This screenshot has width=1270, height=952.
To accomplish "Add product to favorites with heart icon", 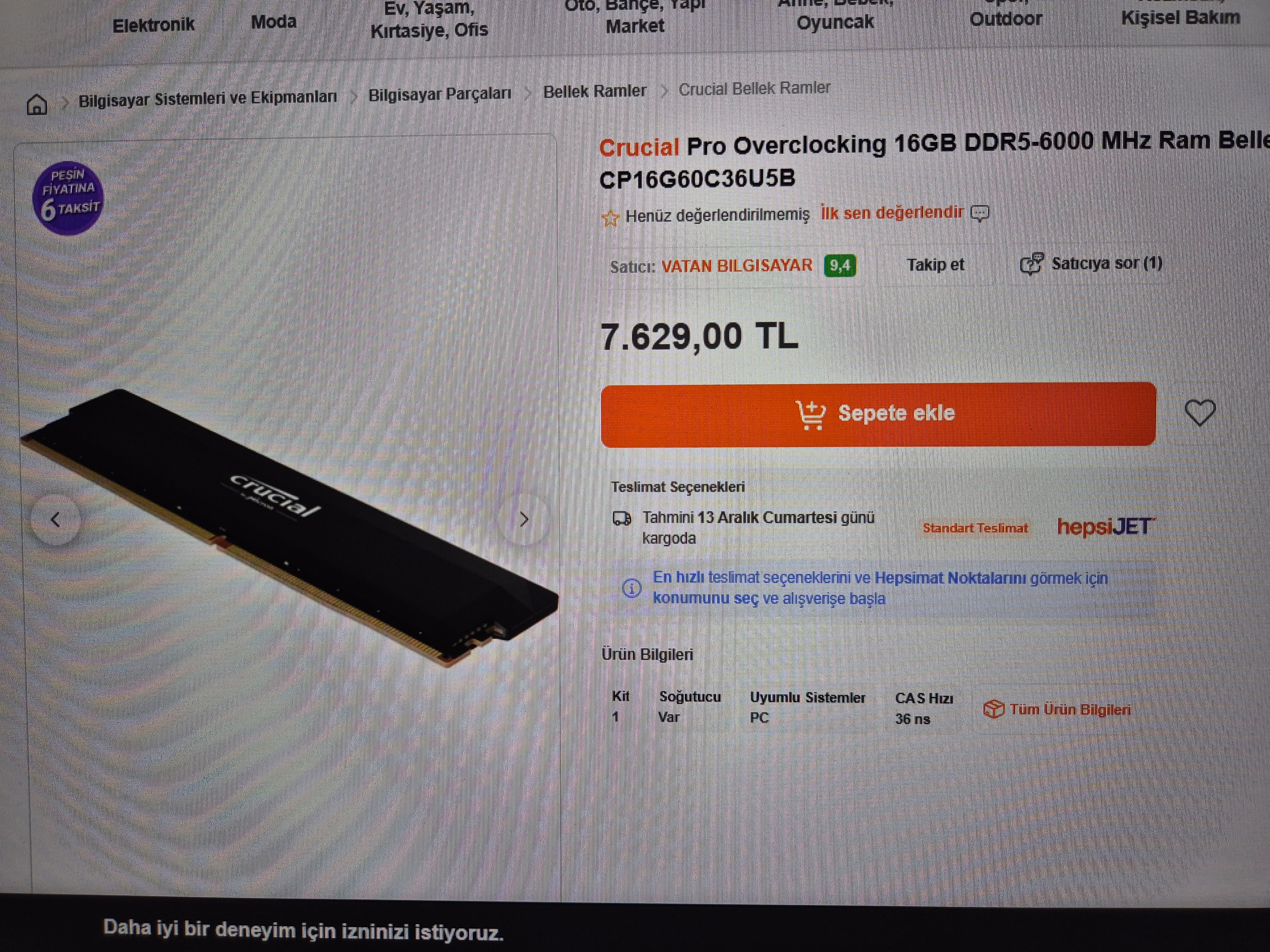I will [1200, 413].
